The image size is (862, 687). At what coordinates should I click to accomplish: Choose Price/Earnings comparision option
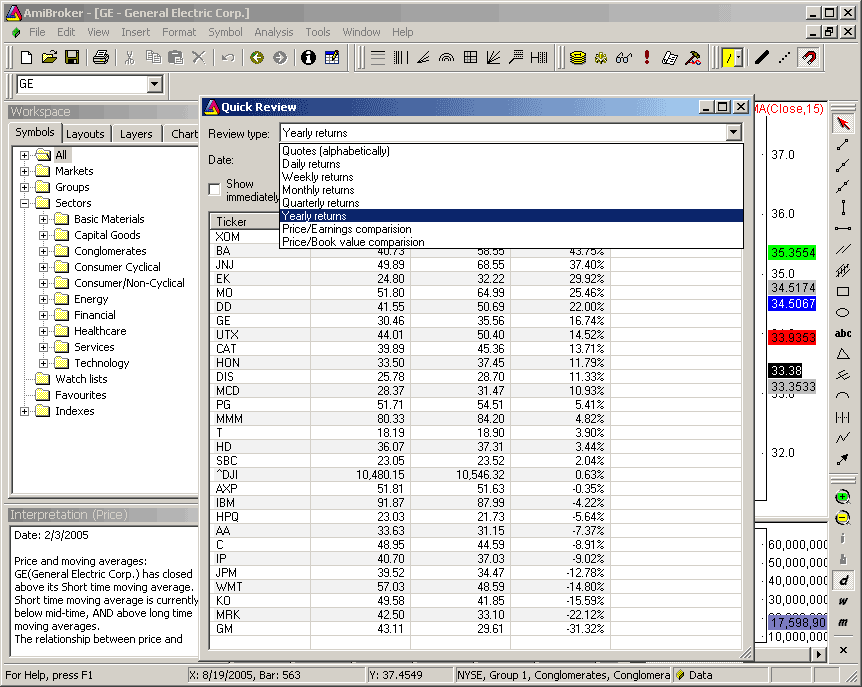(511, 229)
